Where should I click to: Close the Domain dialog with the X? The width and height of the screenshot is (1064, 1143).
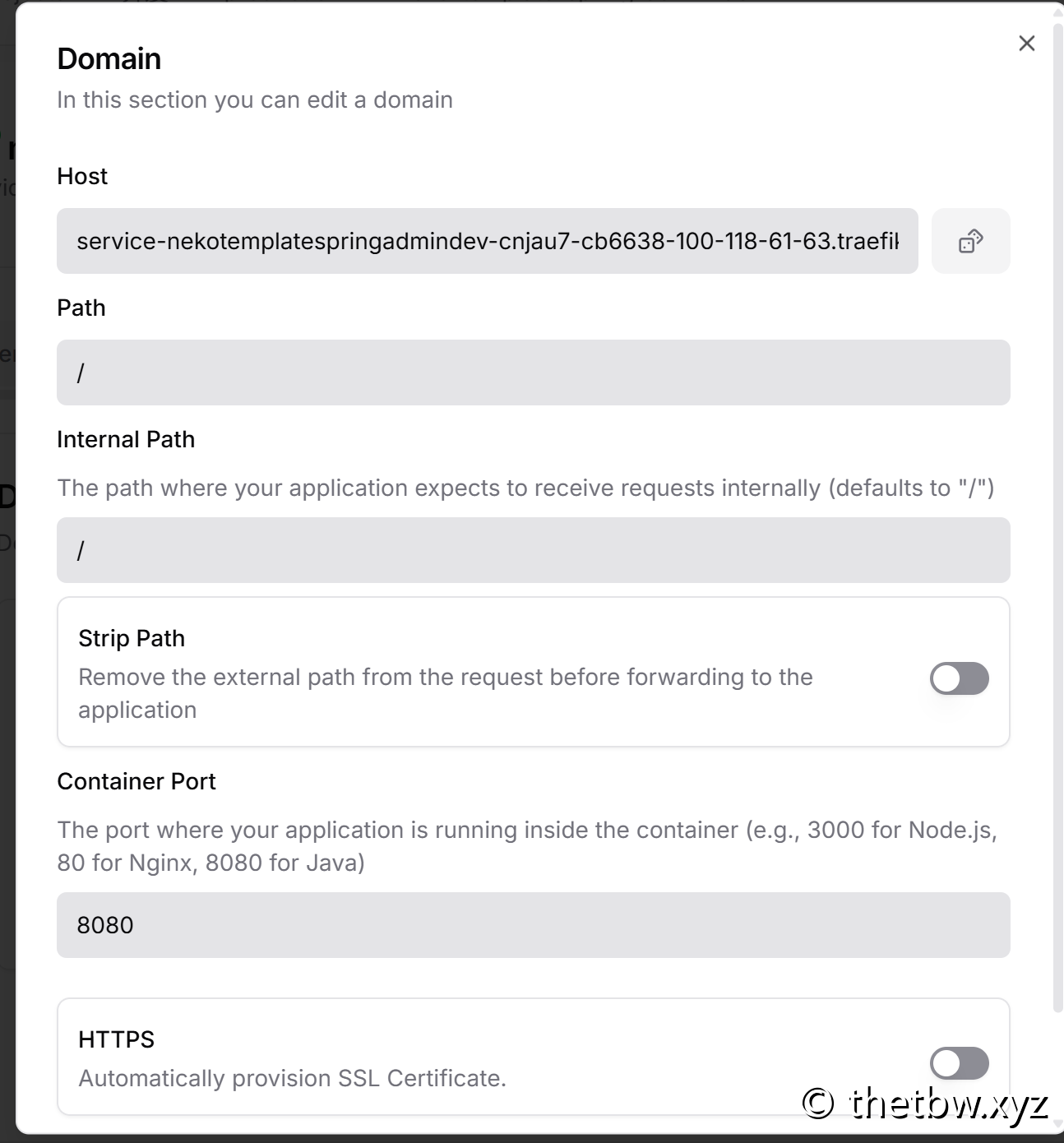(1026, 44)
